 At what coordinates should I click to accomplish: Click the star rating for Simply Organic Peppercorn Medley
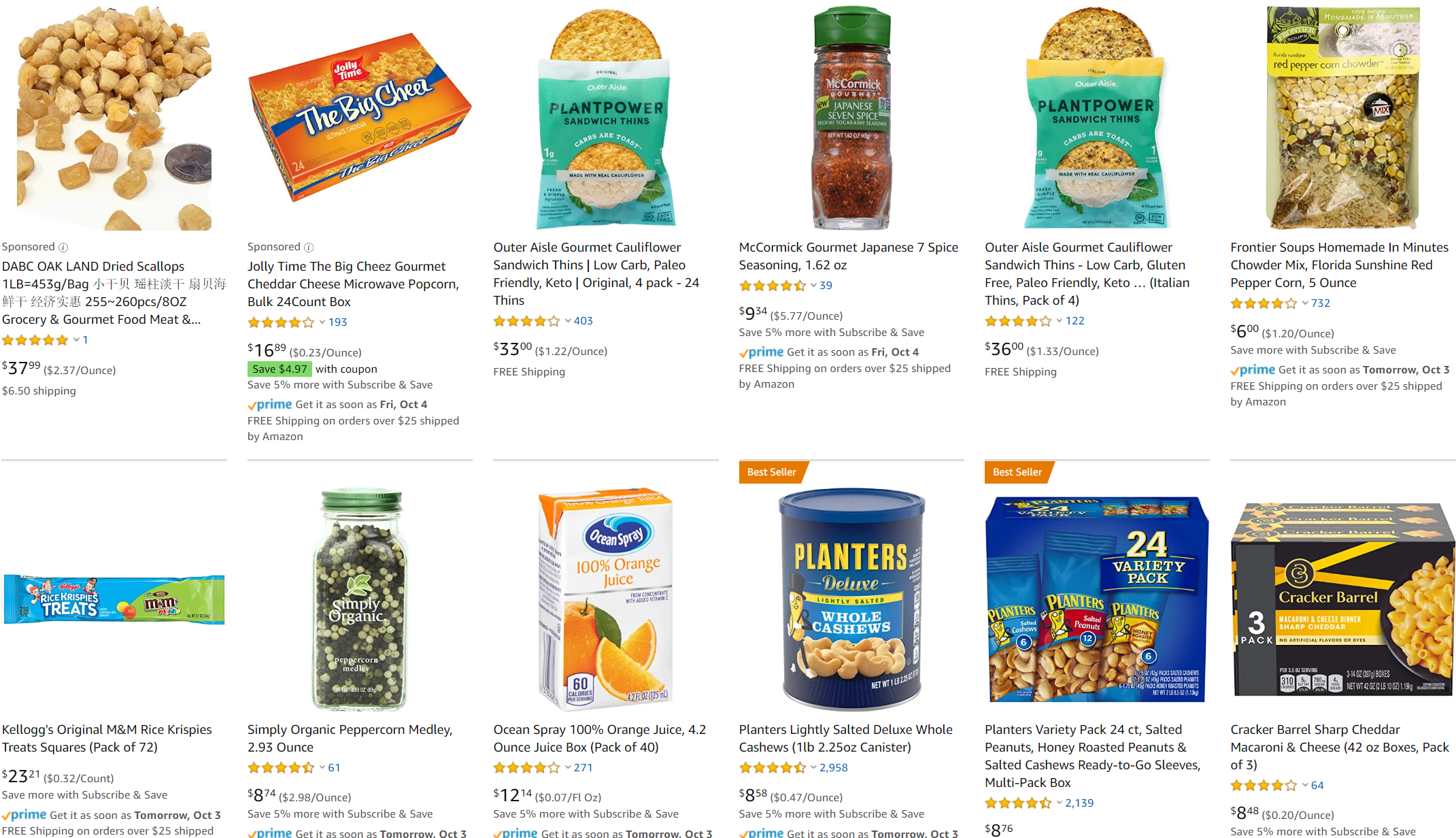[x=280, y=768]
